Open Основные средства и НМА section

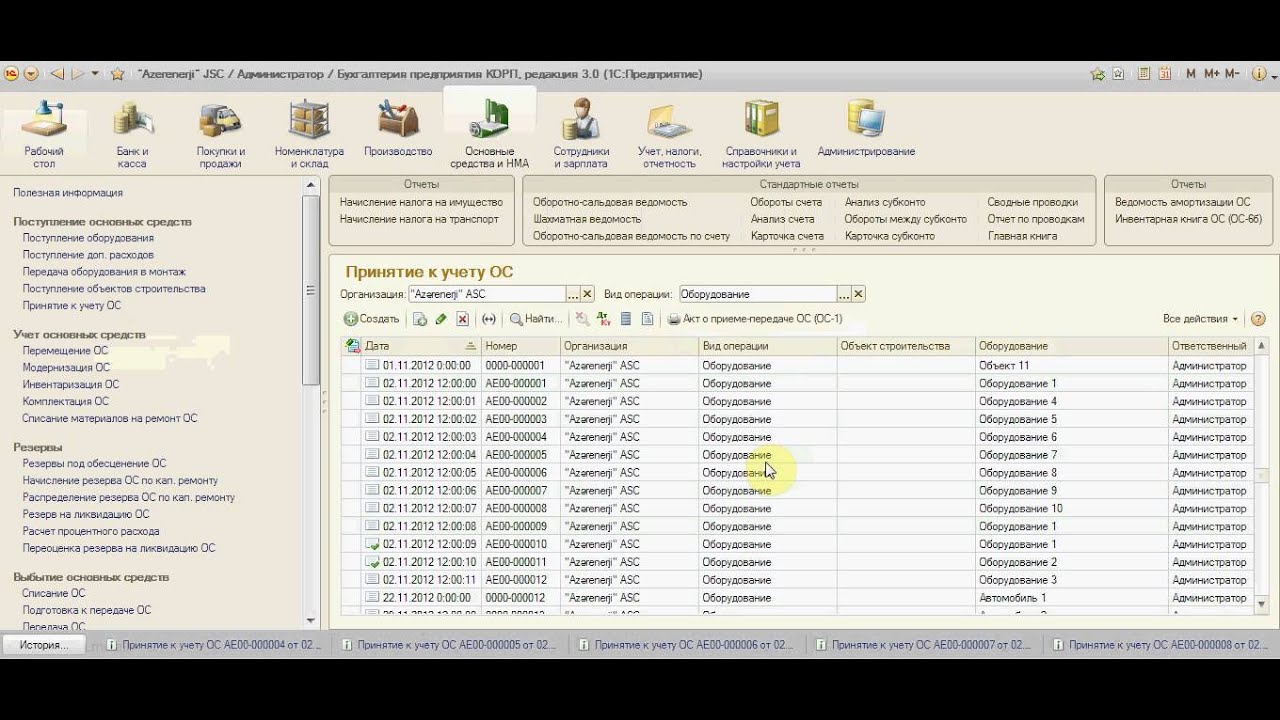(x=489, y=132)
